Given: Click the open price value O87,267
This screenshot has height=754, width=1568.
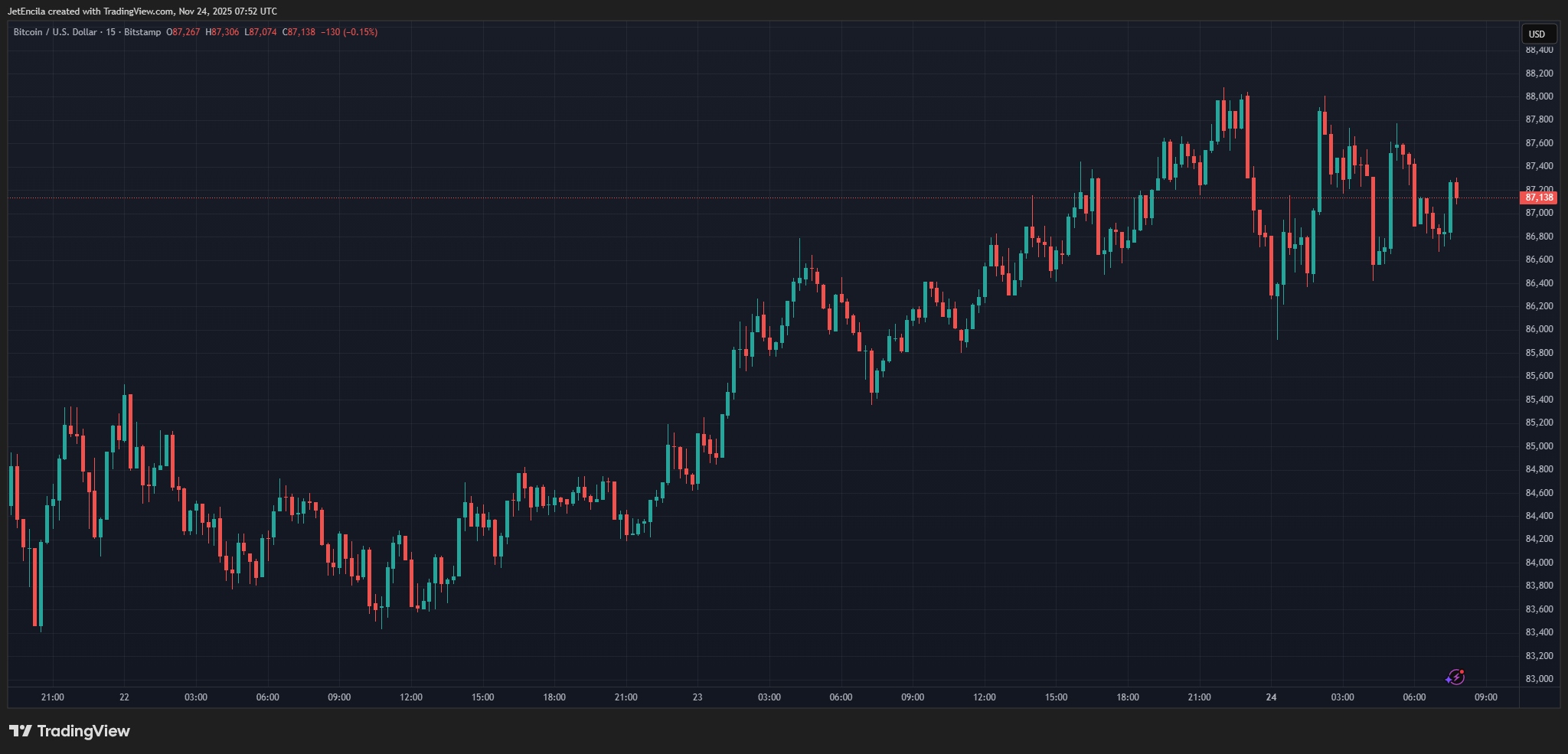Looking at the screenshot, I should [x=183, y=32].
